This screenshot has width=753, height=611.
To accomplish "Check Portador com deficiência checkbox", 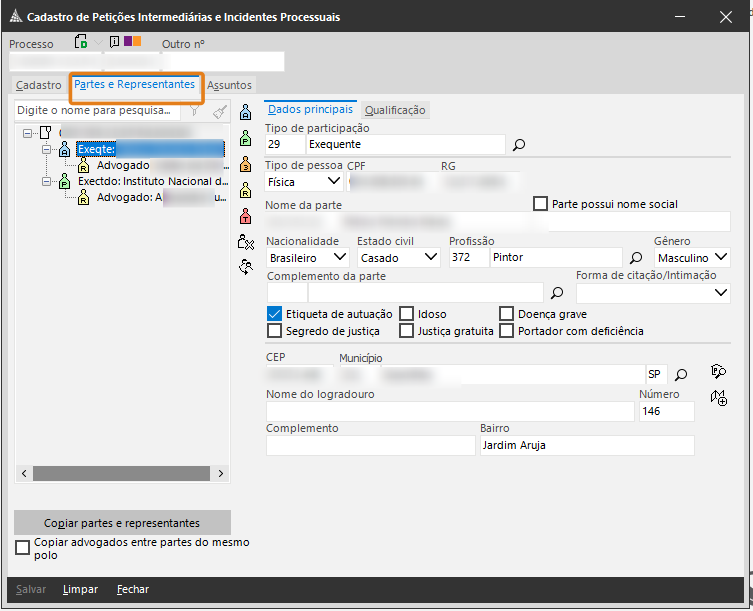I will coord(507,330).
